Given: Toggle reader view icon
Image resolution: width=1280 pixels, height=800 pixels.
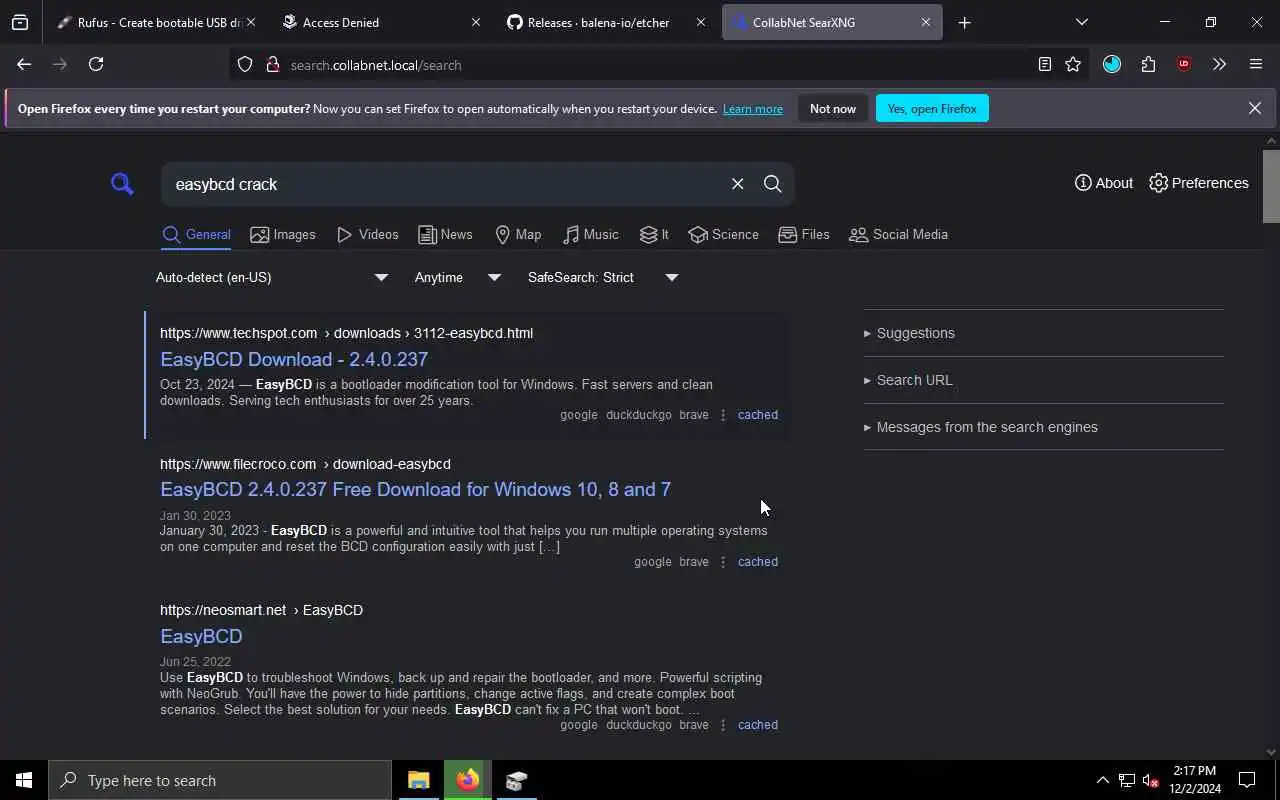Looking at the screenshot, I should [x=1044, y=64].
